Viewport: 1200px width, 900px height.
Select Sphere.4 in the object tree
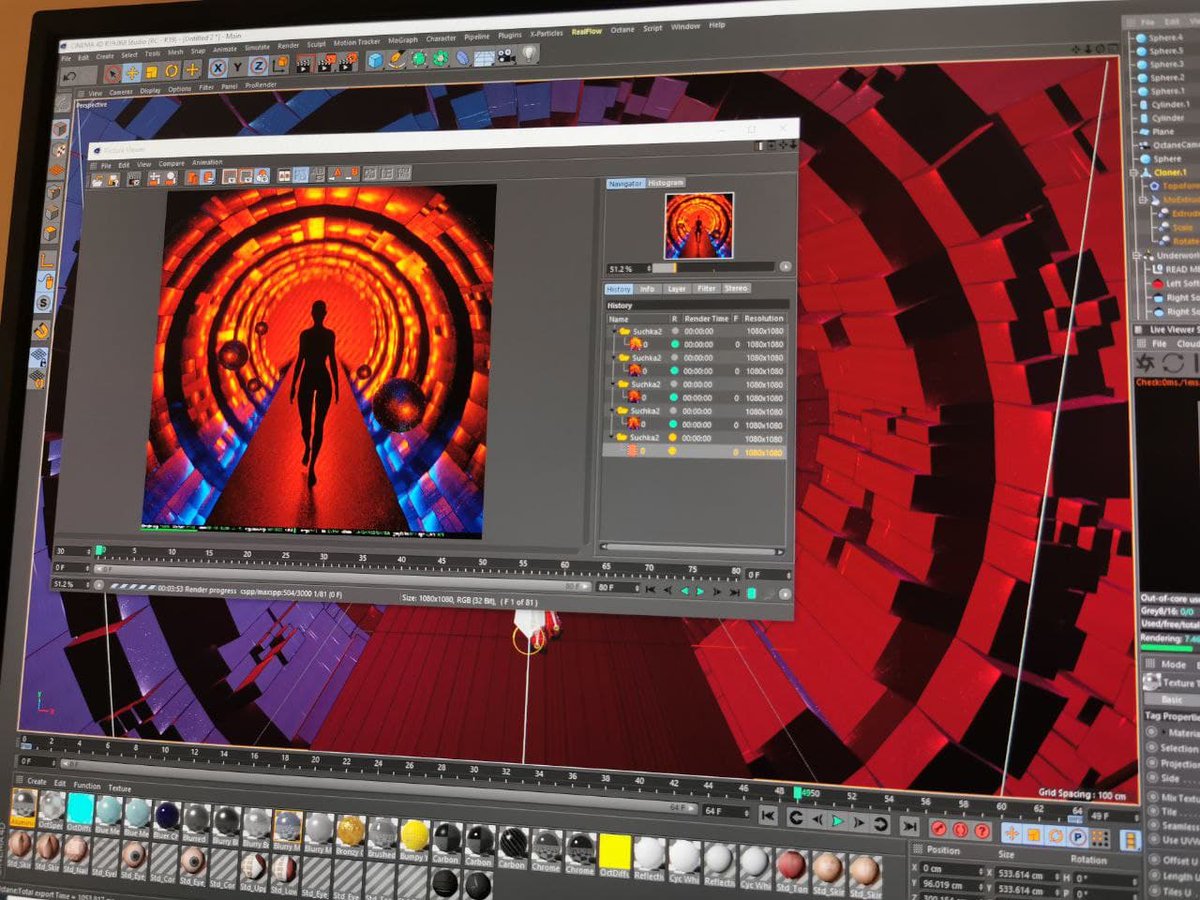[1165, 38]
